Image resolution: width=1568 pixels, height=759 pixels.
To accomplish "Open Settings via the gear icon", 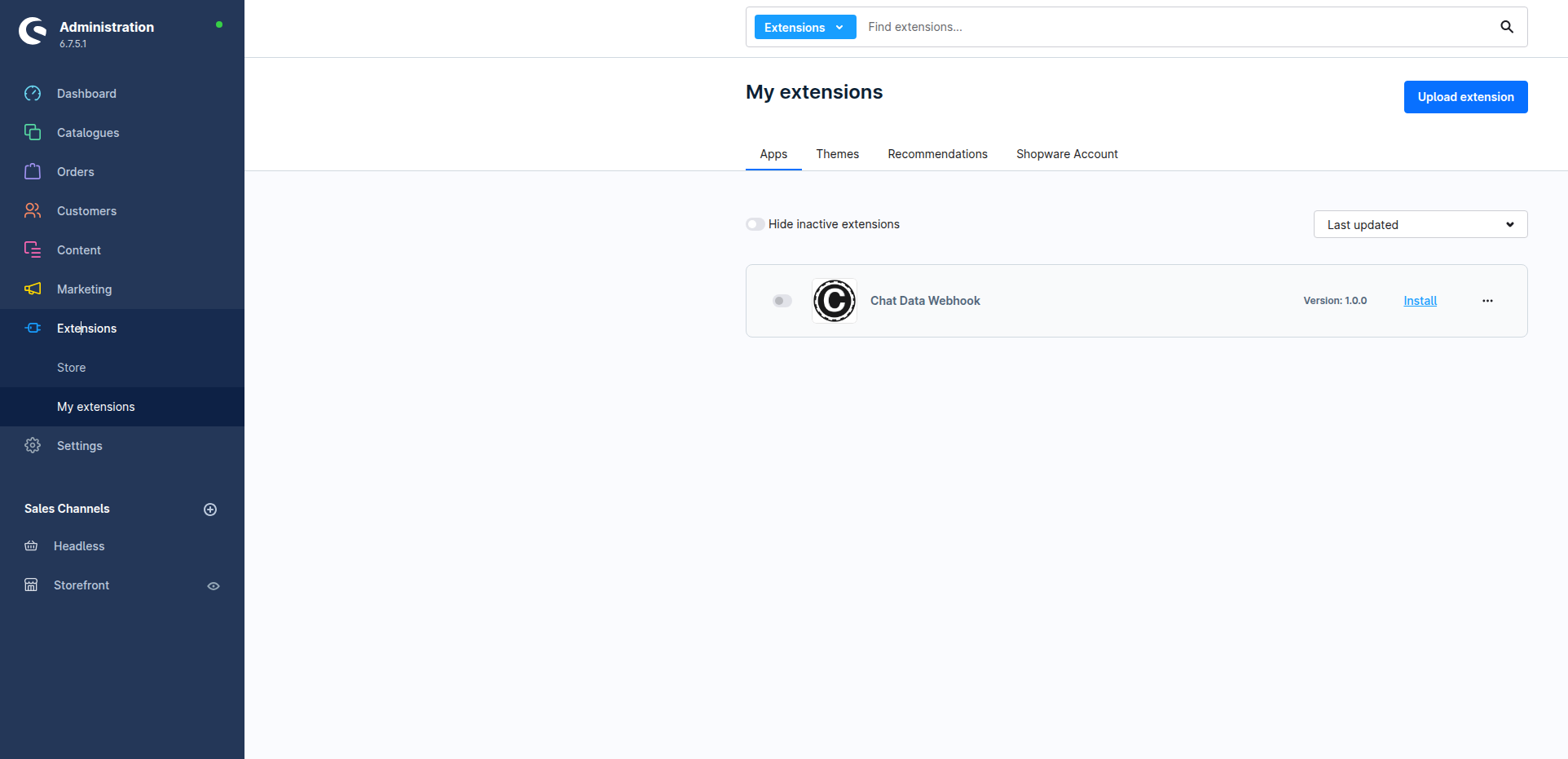I will coord(33,446).
